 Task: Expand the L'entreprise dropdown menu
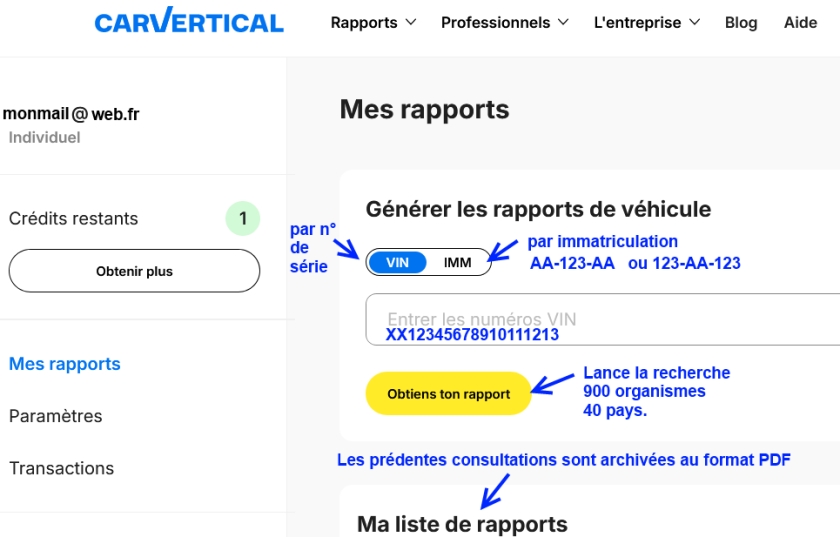point(646,22)
